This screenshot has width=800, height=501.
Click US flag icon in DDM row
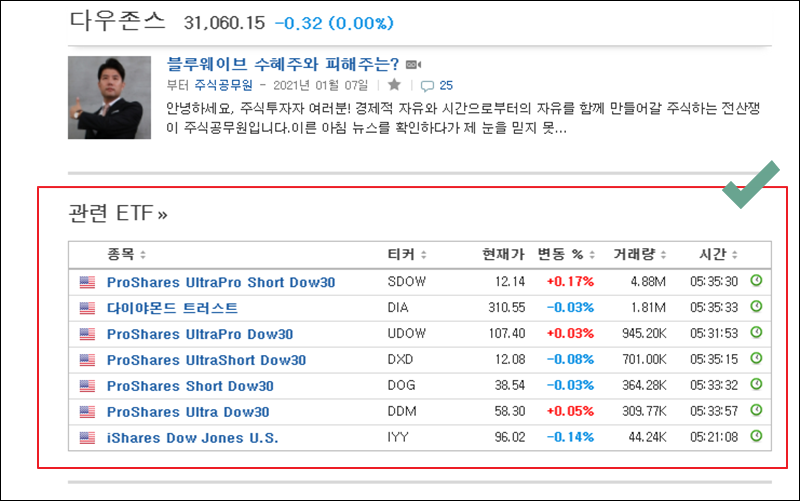(x=87, y=412)
